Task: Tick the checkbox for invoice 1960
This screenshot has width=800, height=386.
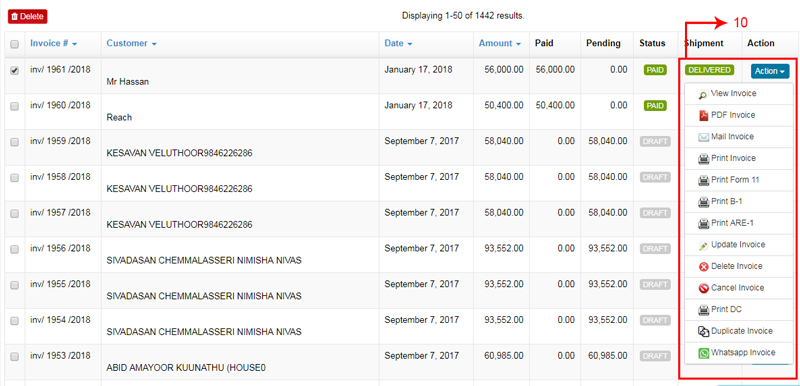Action: click(x=15, y=107)
